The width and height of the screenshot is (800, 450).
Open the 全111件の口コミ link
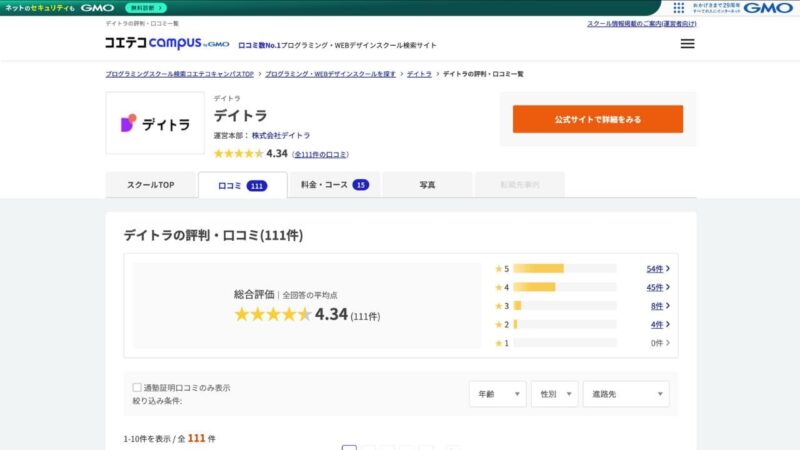point(320,154)
